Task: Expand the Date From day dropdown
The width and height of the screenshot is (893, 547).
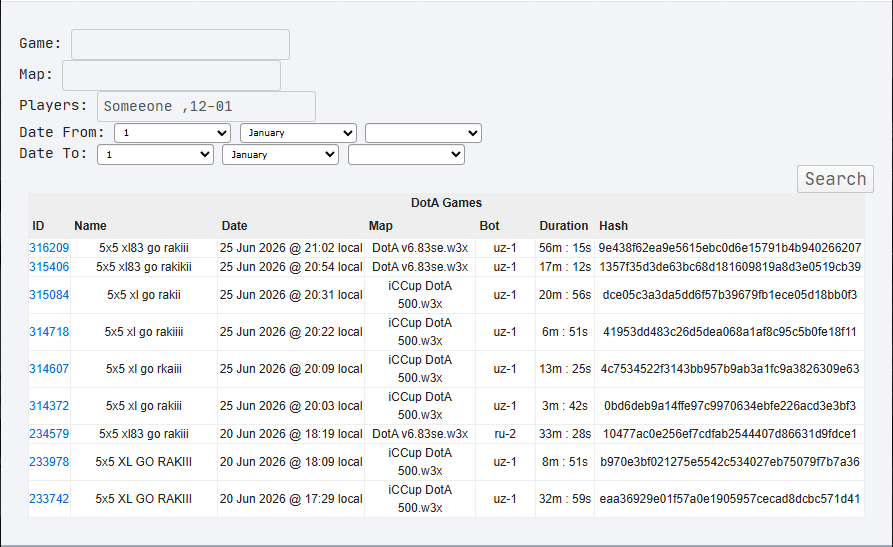Action: coord(173,133)
